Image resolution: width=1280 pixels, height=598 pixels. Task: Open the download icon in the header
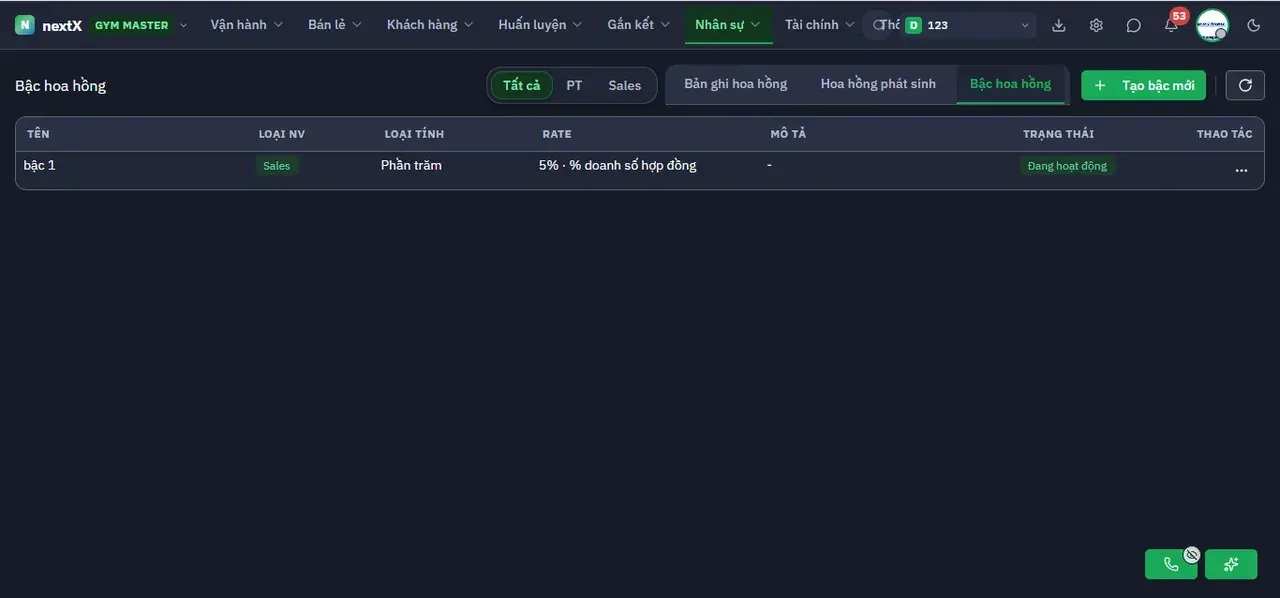click(x=1059, y=25)
